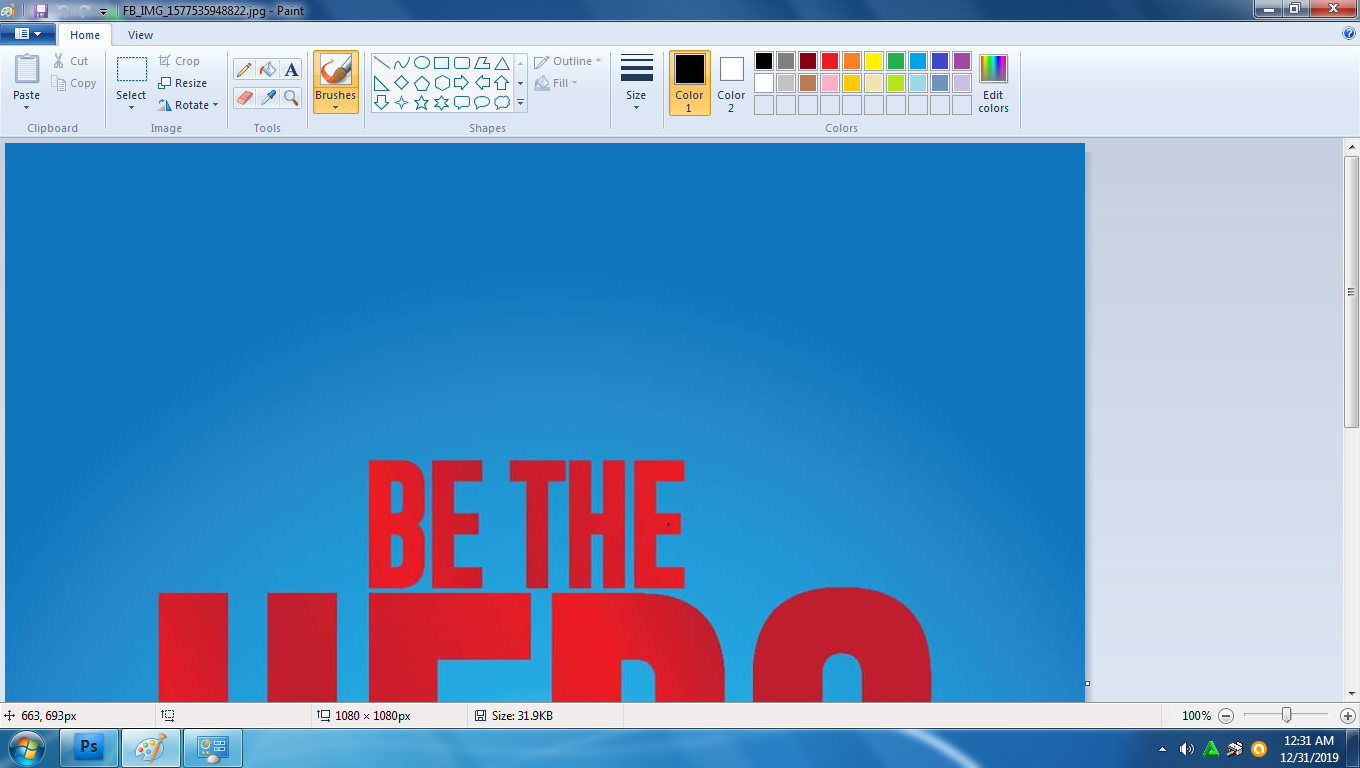Open Photoshop from the taskbar
This screenshot has width=1360, height=768.
(x=89, y=748)
